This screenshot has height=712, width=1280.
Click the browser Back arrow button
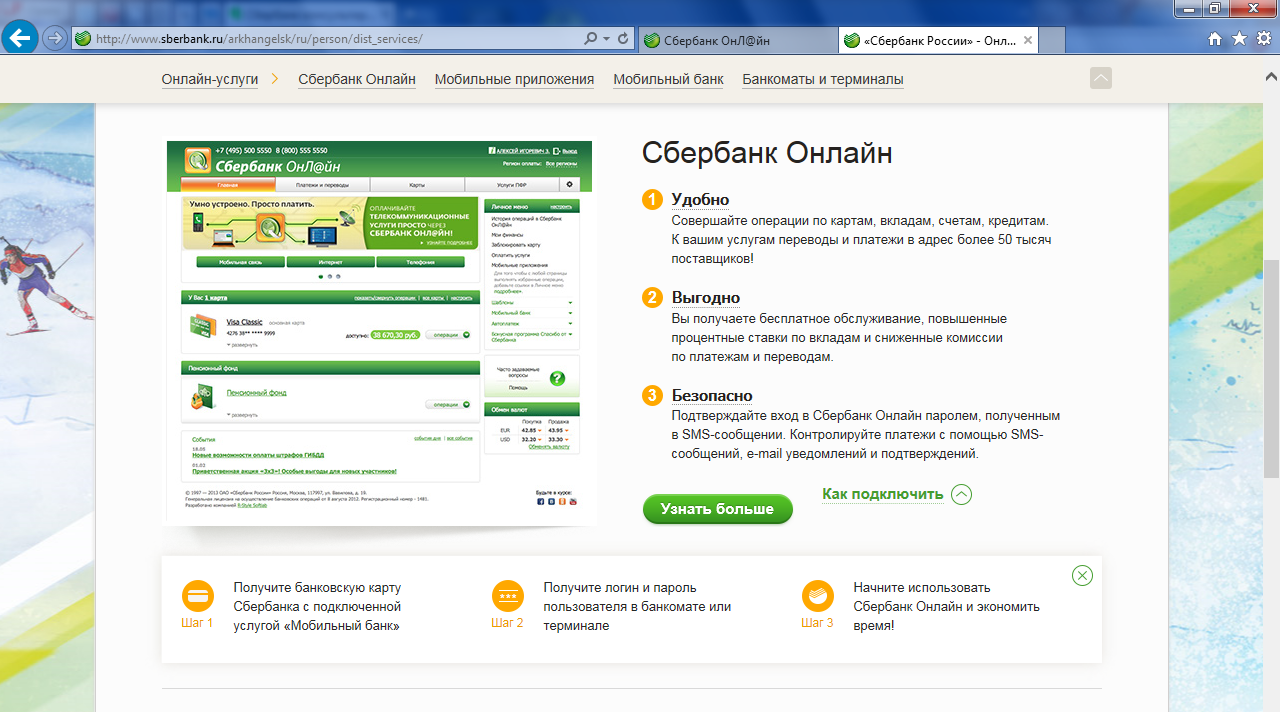(21, 39)
